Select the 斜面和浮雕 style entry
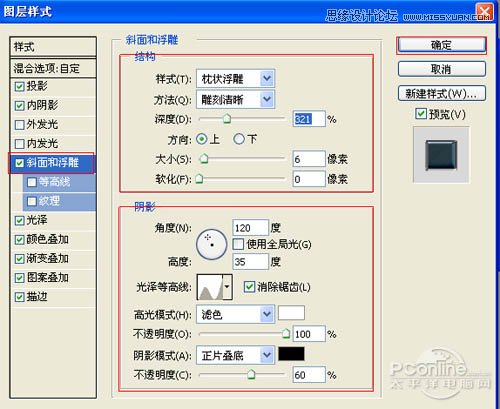The height and width of the screenshot is (409, 500). point(52,163)
